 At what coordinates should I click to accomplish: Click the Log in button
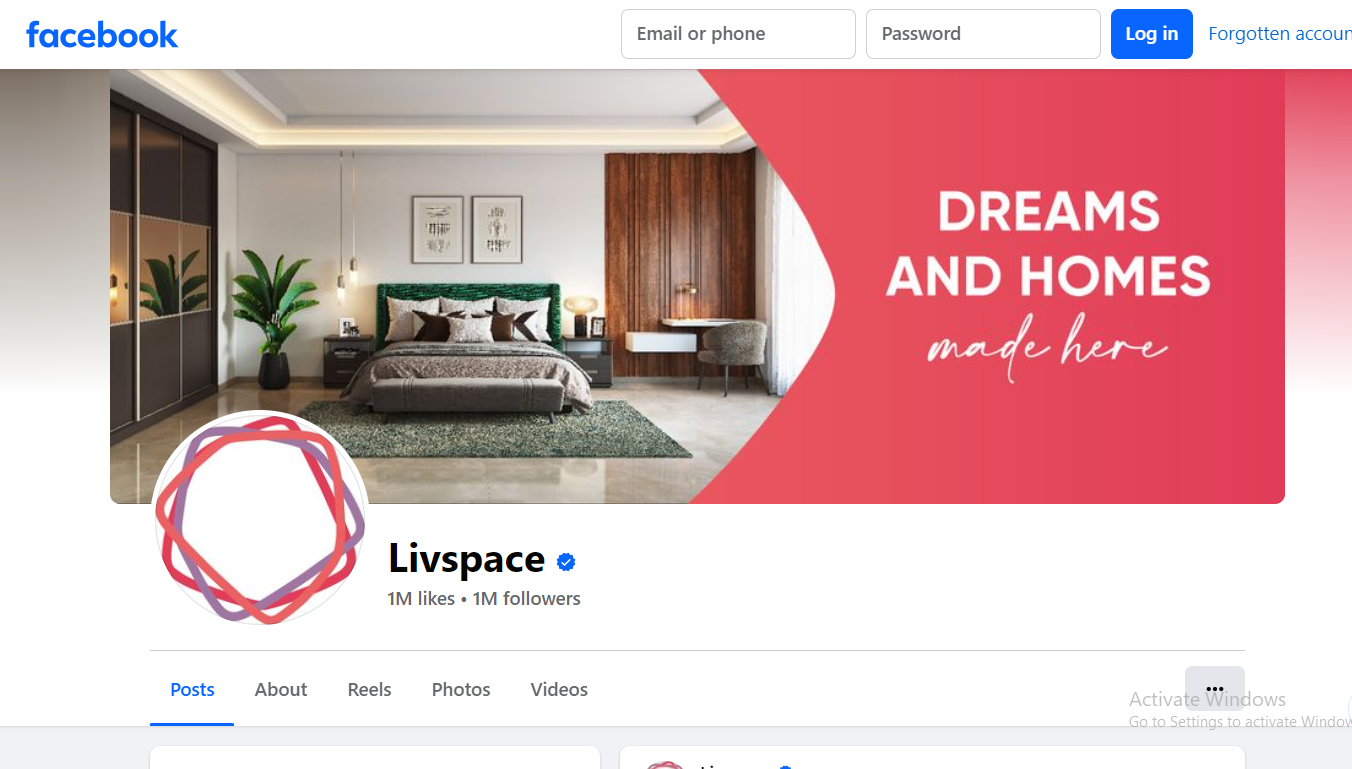(x=1152, y=34)
